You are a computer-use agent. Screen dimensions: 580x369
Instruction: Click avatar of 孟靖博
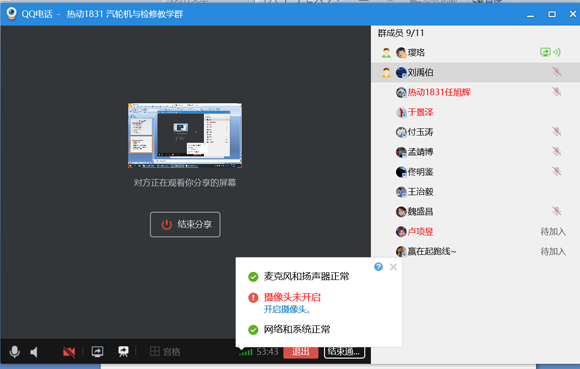[x=401, y=152]
